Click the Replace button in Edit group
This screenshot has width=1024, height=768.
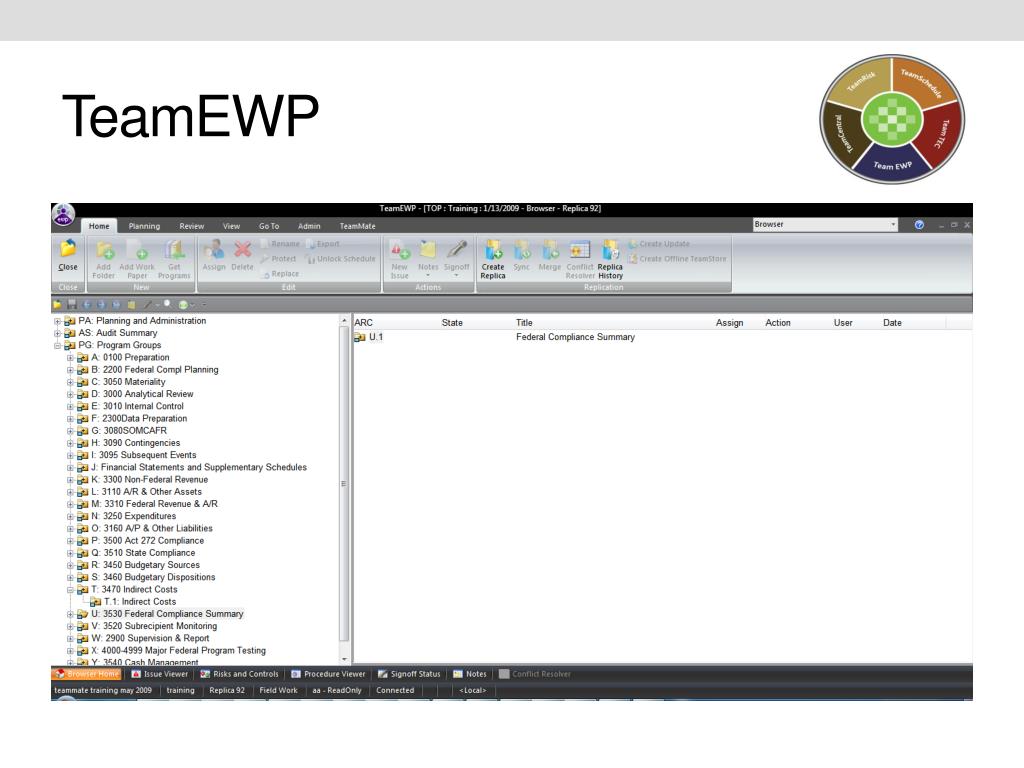coord(281,274)
